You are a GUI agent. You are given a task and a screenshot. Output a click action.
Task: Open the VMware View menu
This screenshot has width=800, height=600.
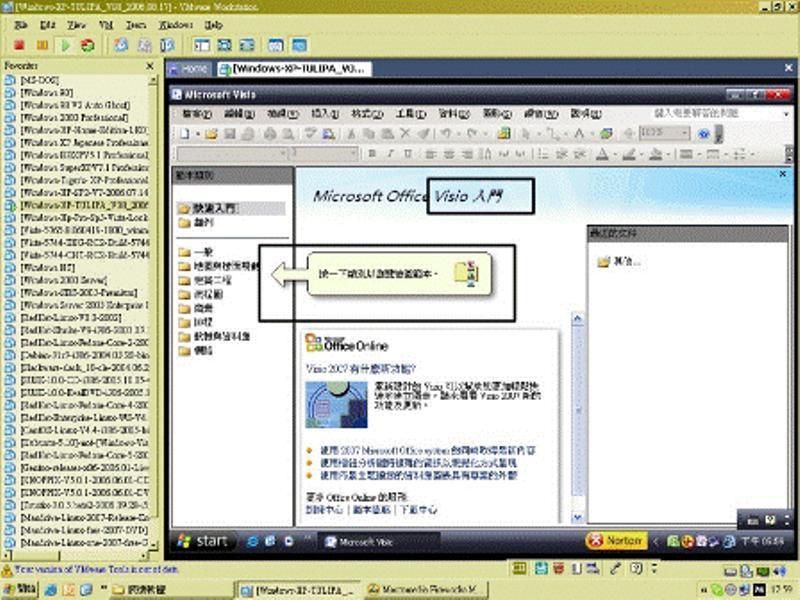[77, 24]
